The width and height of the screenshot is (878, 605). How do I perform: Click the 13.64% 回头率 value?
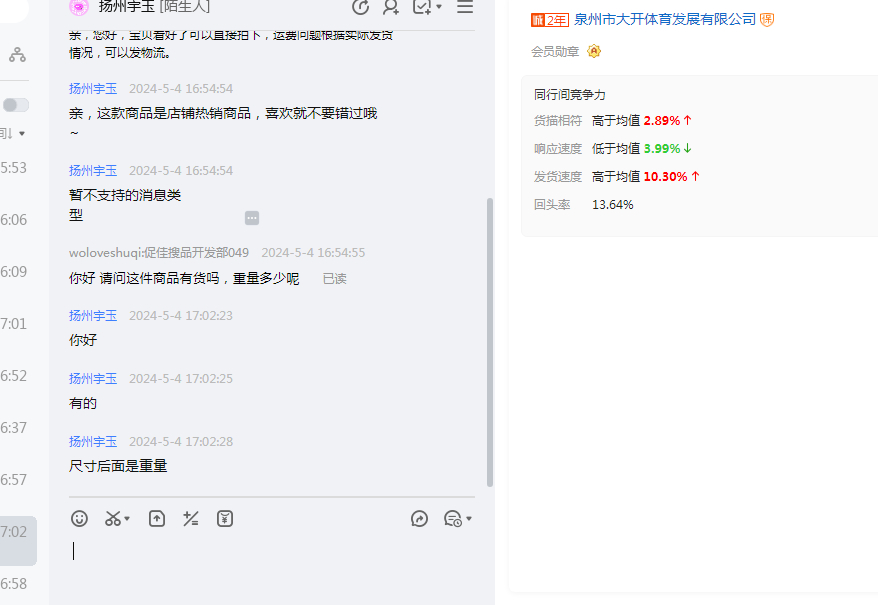coord(613,204)
